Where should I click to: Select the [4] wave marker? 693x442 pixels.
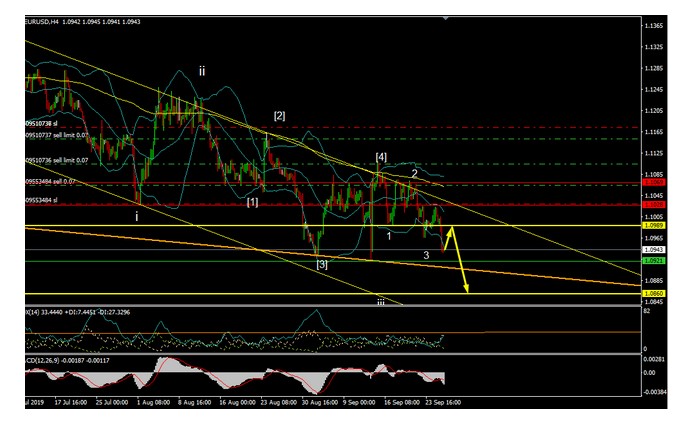coord(381,158)
